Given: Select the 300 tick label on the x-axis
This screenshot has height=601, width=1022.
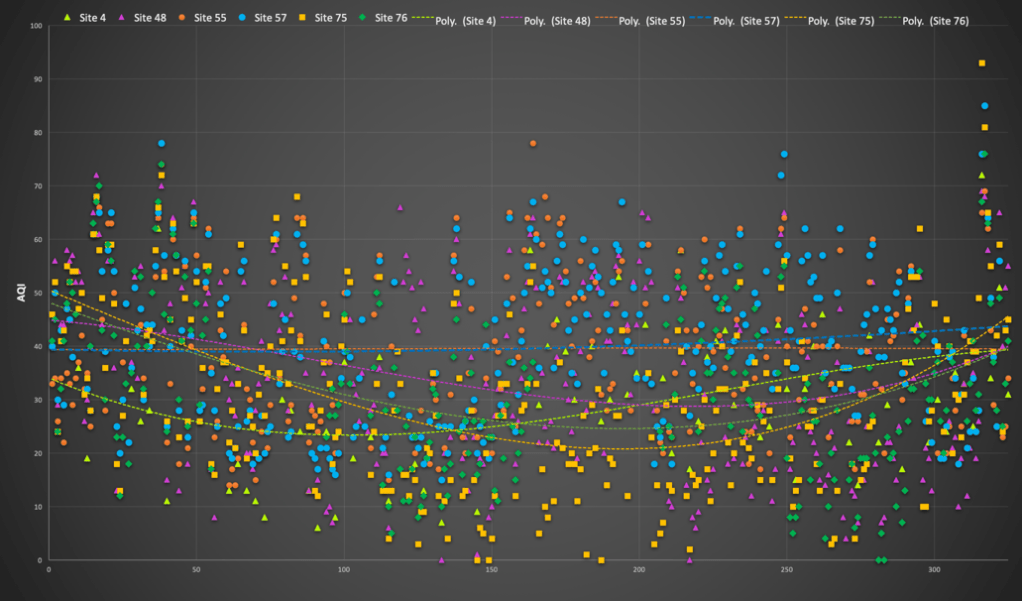Looking at the screenshot, I should (x=933, y=572).
